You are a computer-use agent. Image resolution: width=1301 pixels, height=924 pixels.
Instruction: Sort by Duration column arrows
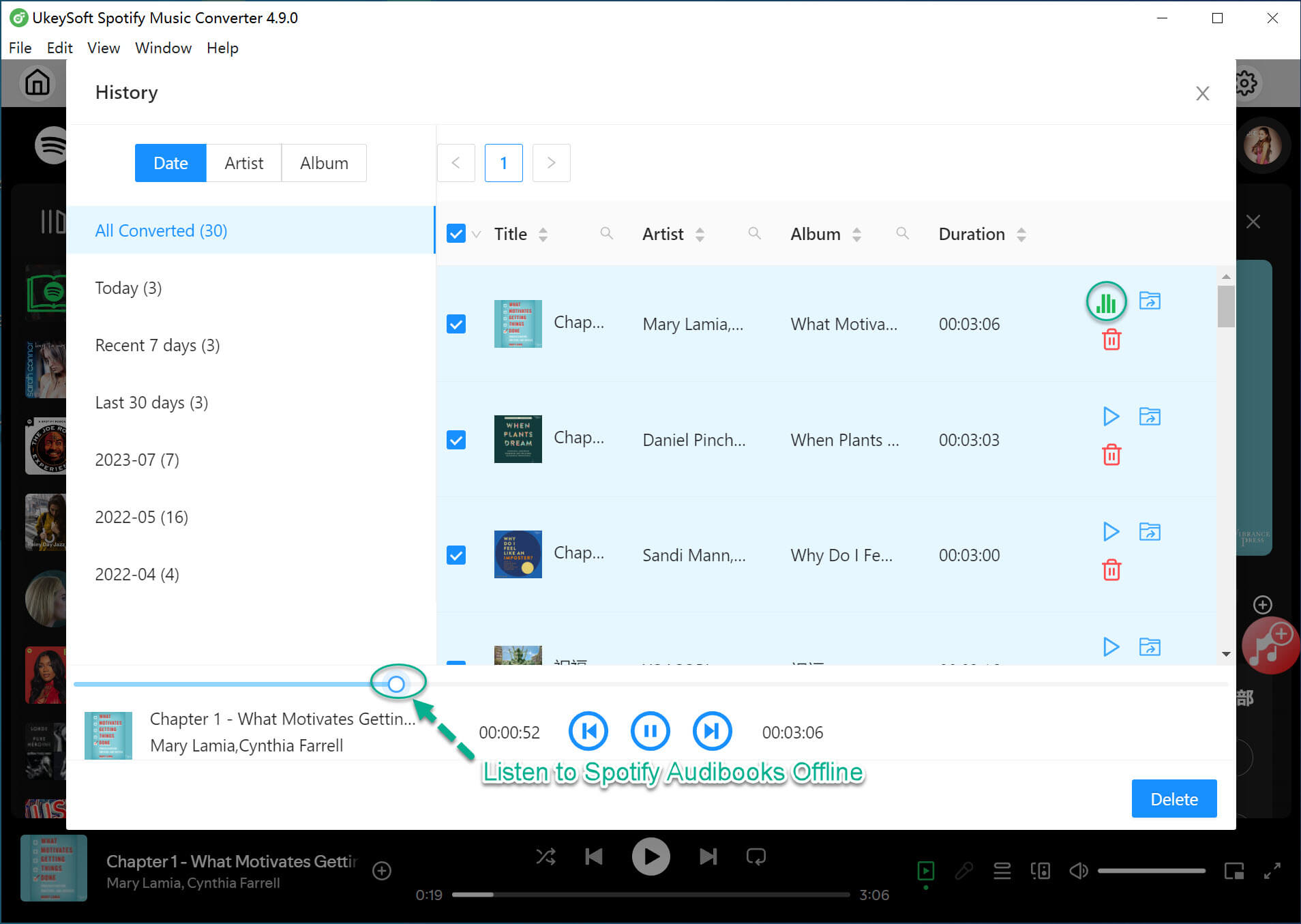click(1021, 235)
